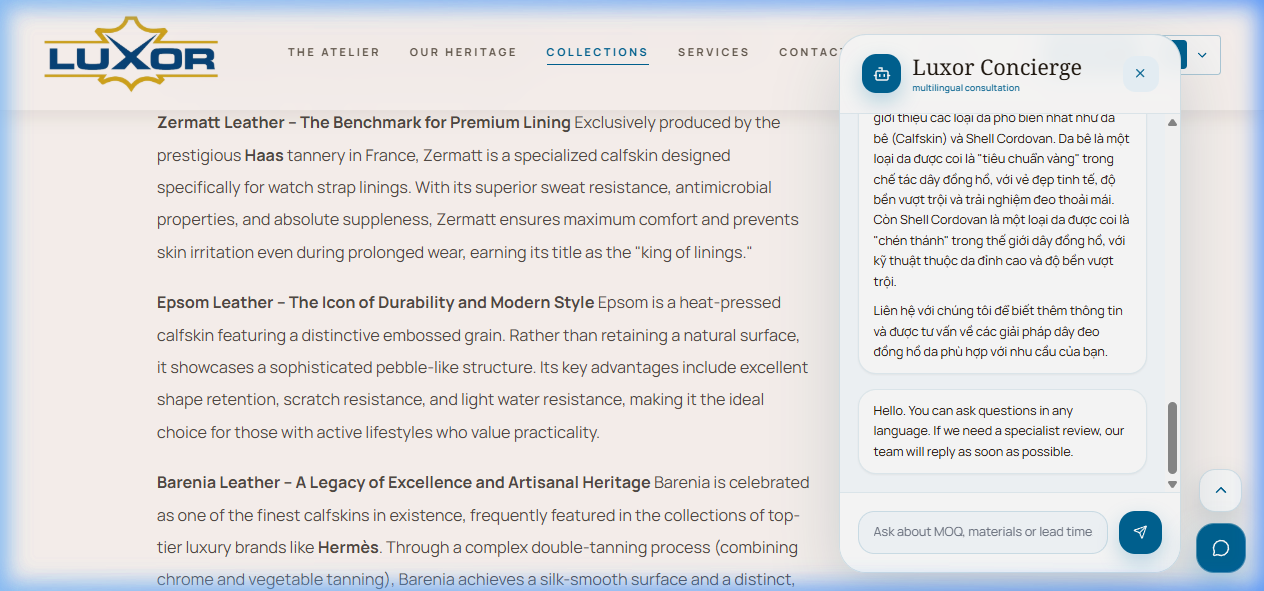The height and width of the screenshot is (591, 1264).
Task: Open the Services nav item
Action: pos(713,52)
